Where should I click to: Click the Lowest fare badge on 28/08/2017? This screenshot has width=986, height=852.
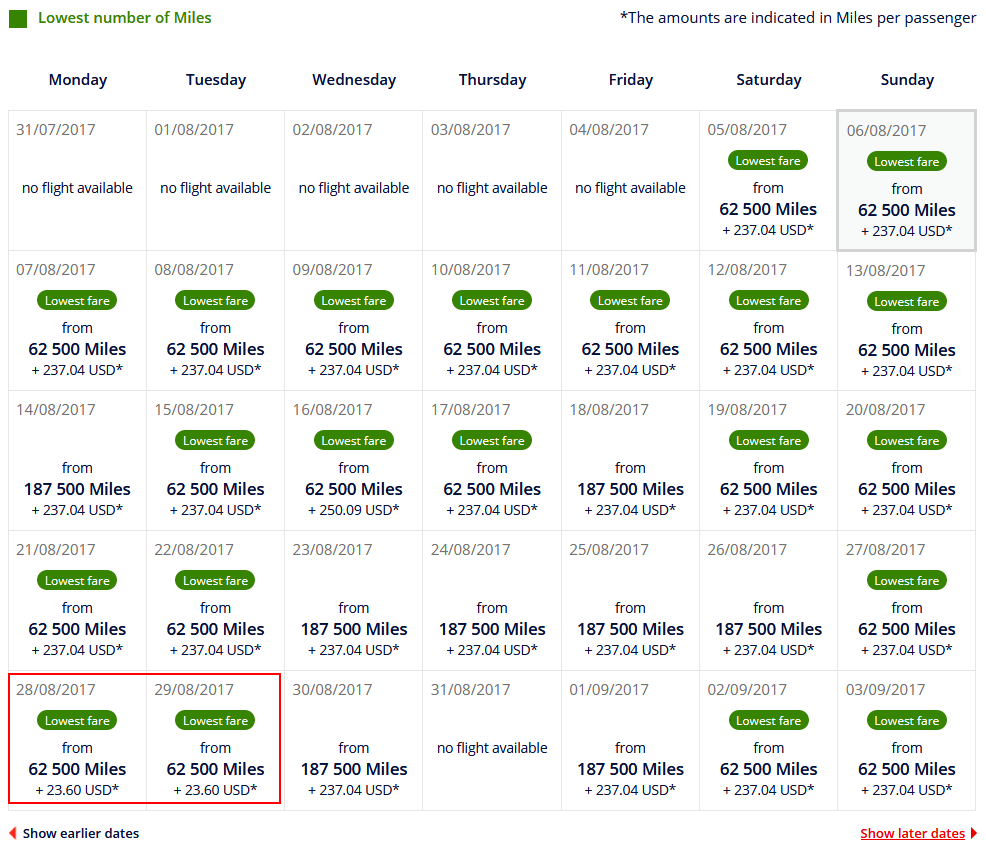point(77,721)
